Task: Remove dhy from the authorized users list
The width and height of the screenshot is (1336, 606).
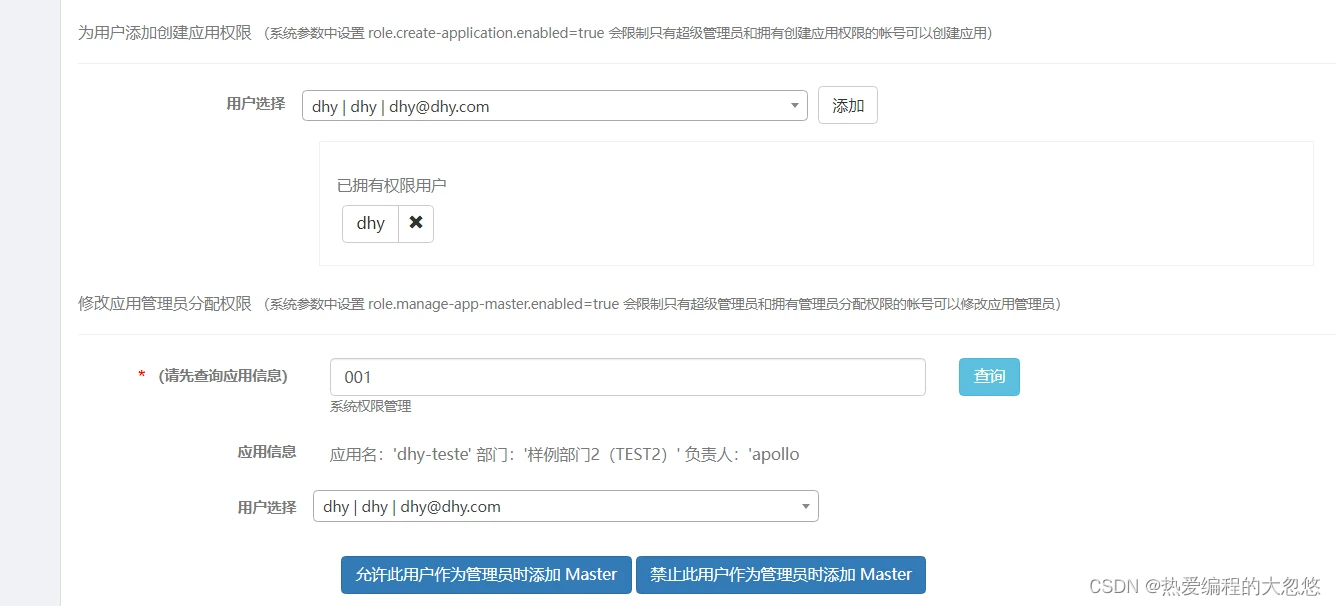Action: (x=416, y=223)
